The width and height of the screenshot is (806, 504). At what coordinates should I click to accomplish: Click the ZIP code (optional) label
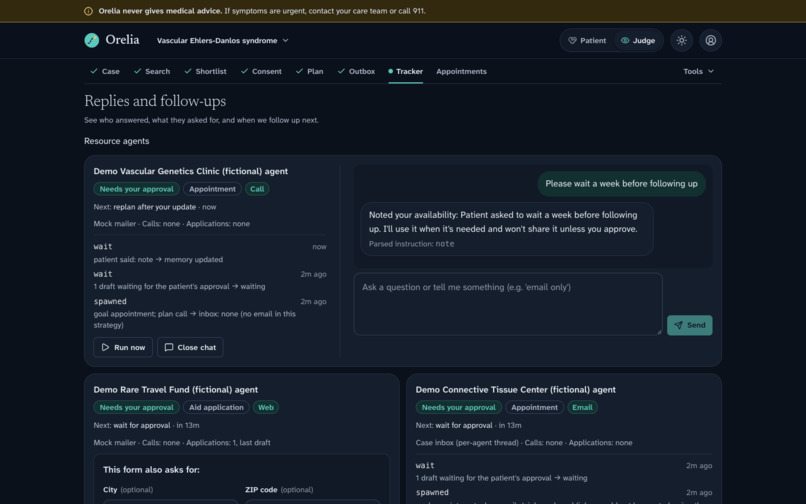click(x=279, y=490)
